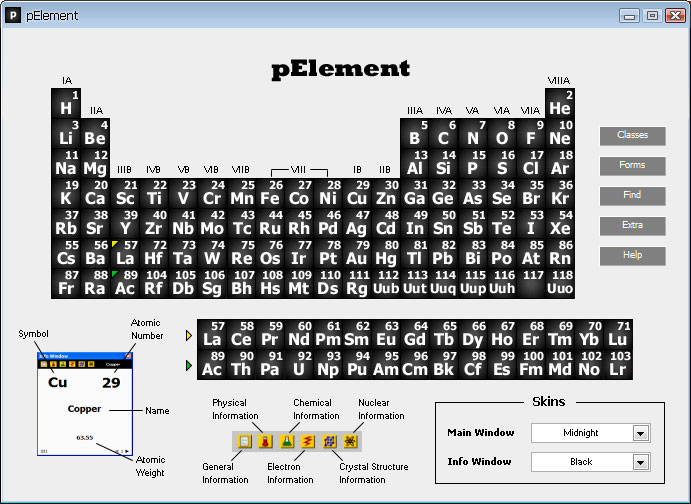Select Sodium (Na) element tile

66,163
